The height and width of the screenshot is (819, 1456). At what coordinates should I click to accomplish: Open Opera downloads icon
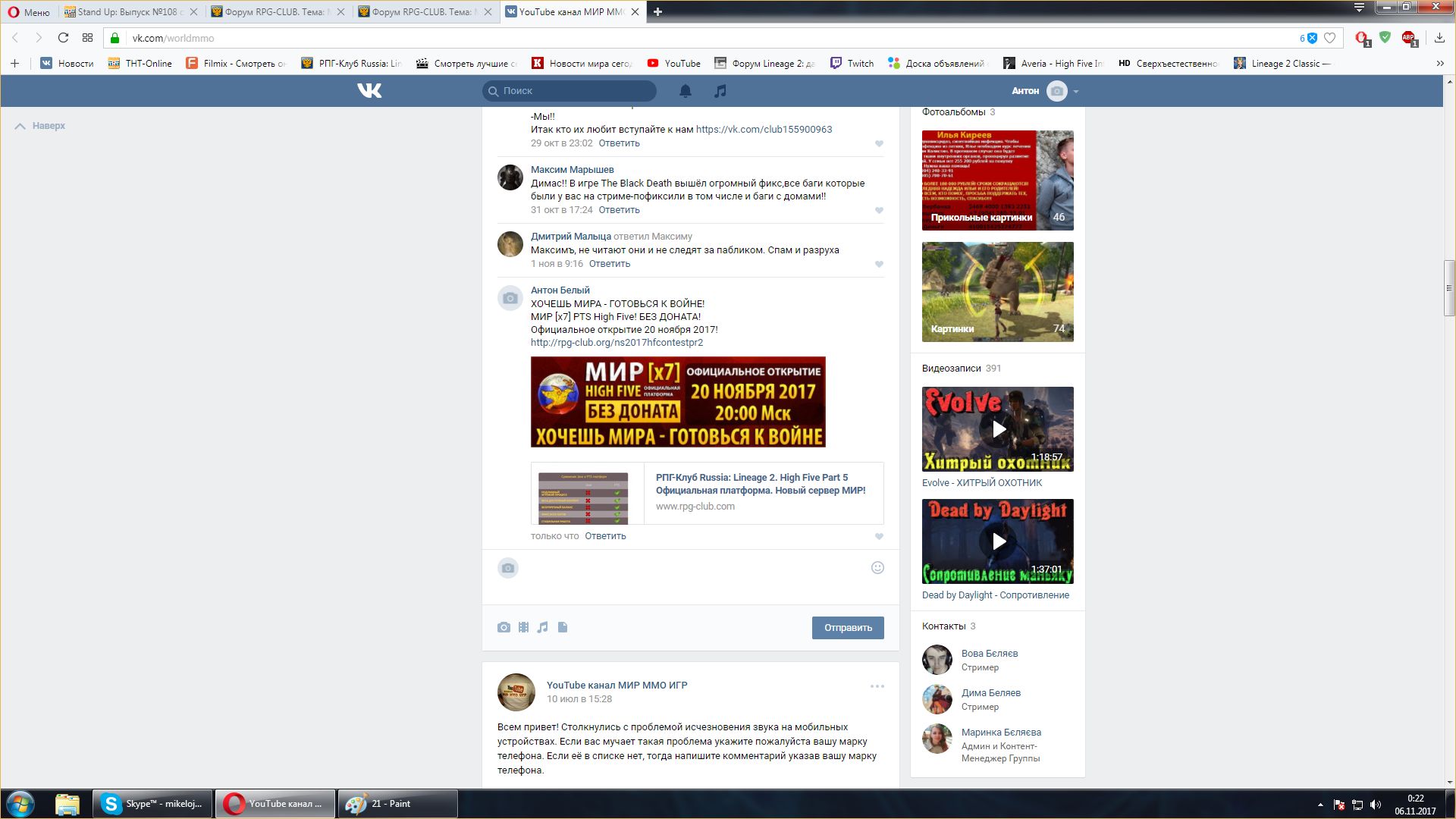1439,38
